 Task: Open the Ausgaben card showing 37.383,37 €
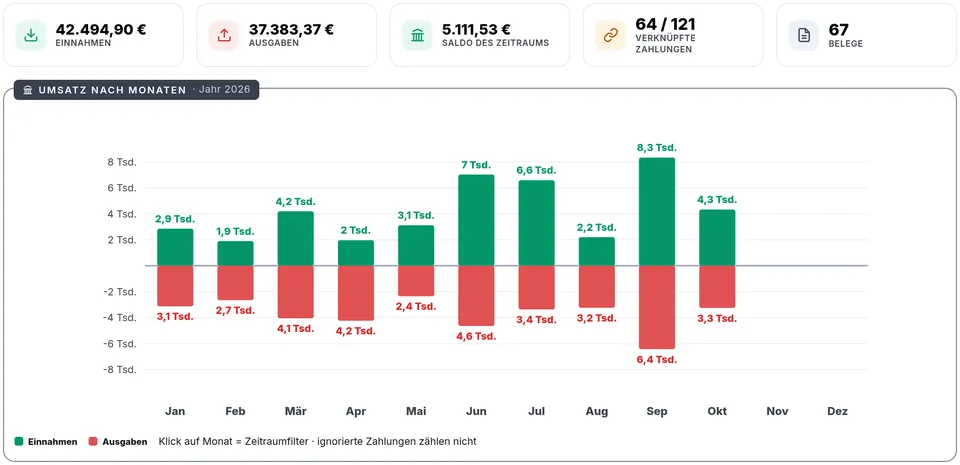coord(287,35)
